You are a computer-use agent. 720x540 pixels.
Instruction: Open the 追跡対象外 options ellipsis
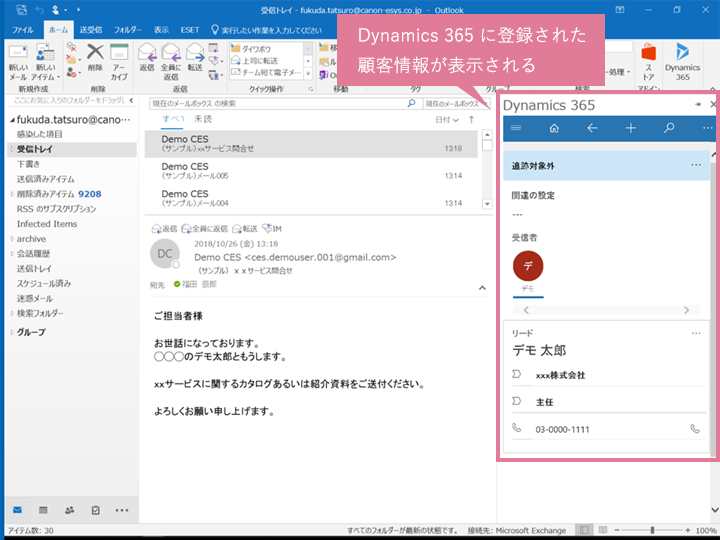[696, 165]
